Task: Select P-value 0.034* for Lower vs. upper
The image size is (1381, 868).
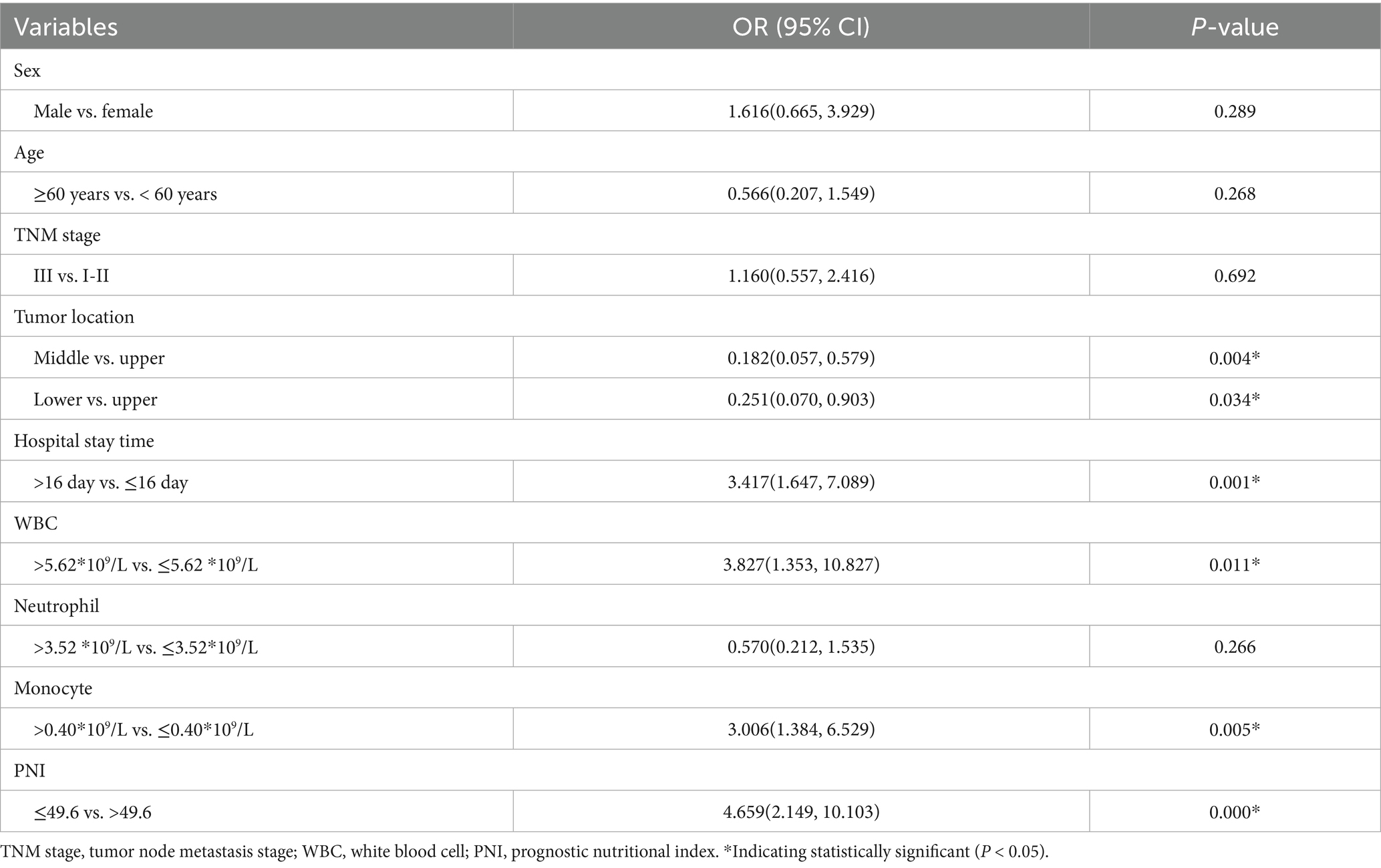Action: point(1234,400)
